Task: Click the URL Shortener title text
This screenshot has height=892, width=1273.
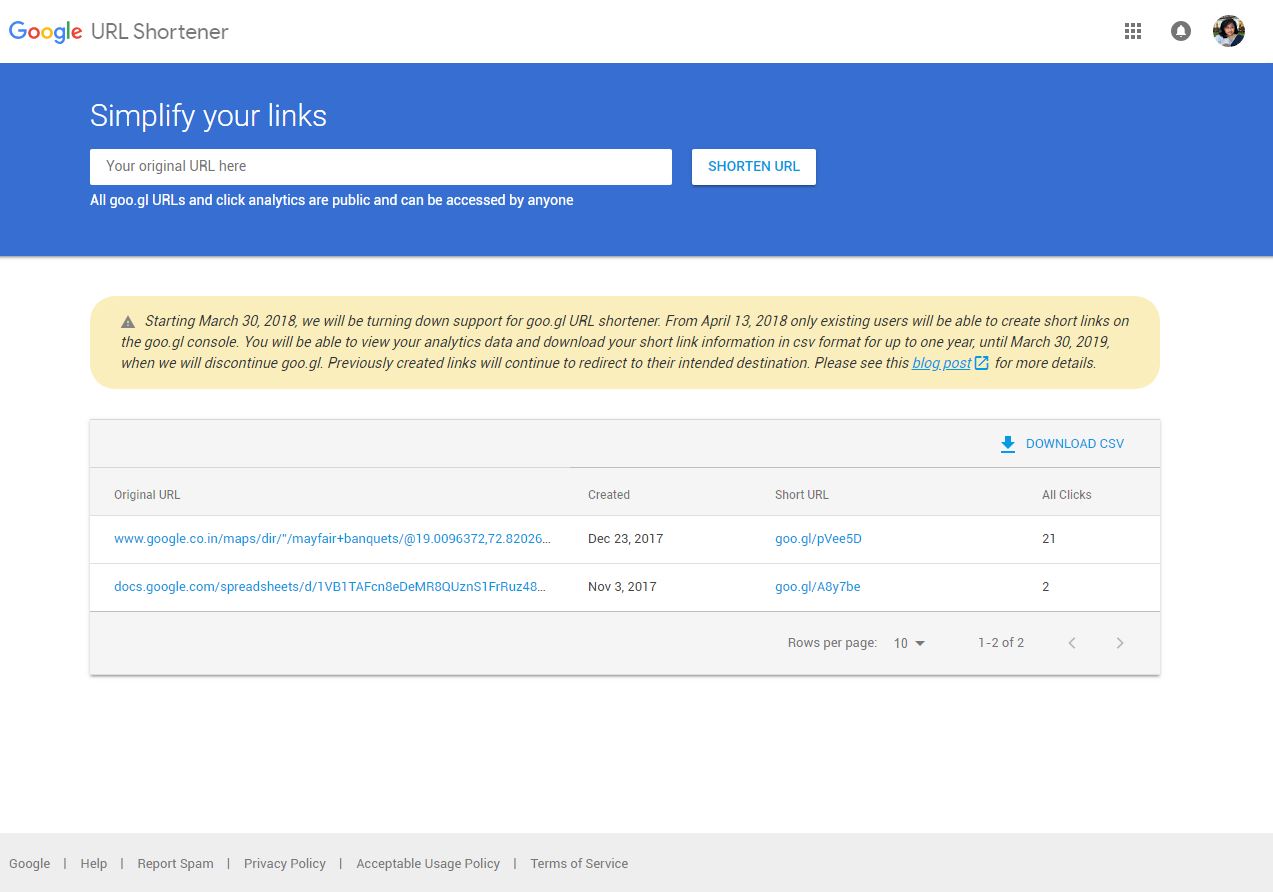Action: (160, 31)
